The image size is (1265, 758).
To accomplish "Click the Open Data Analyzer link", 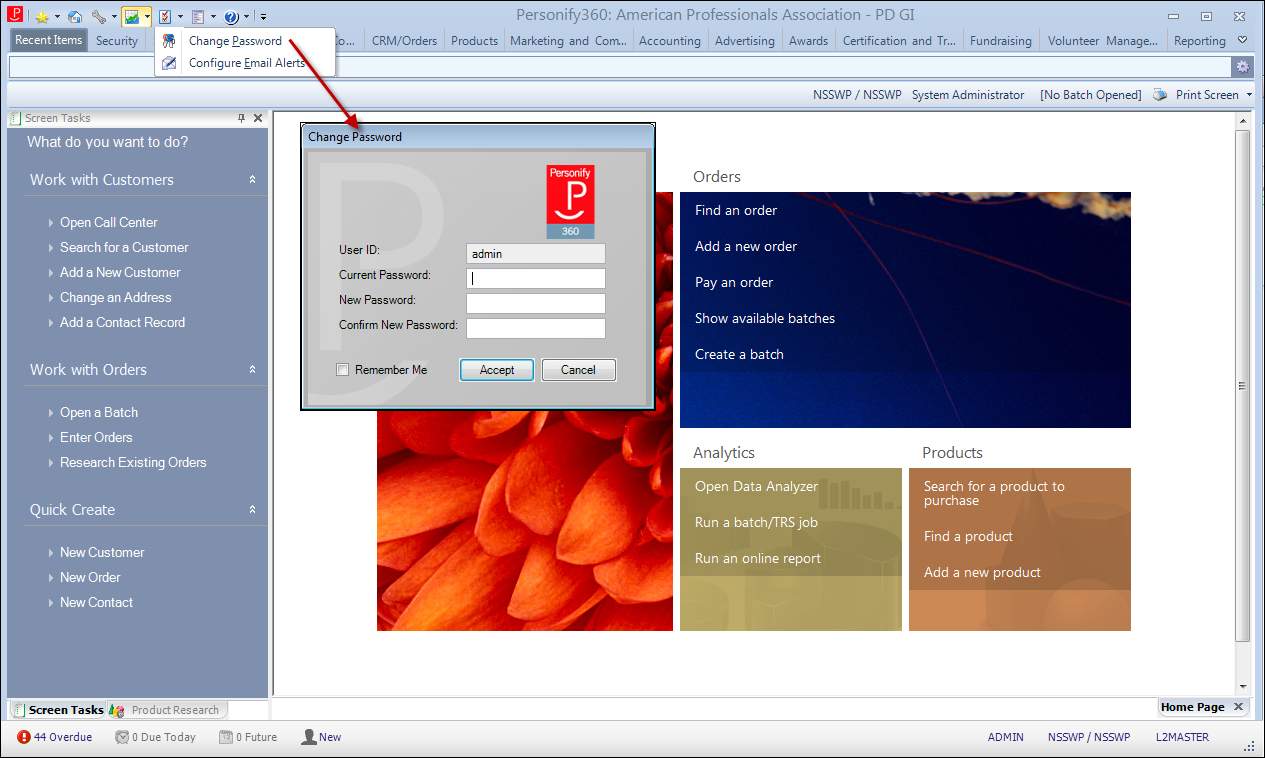I will (756, 487).
